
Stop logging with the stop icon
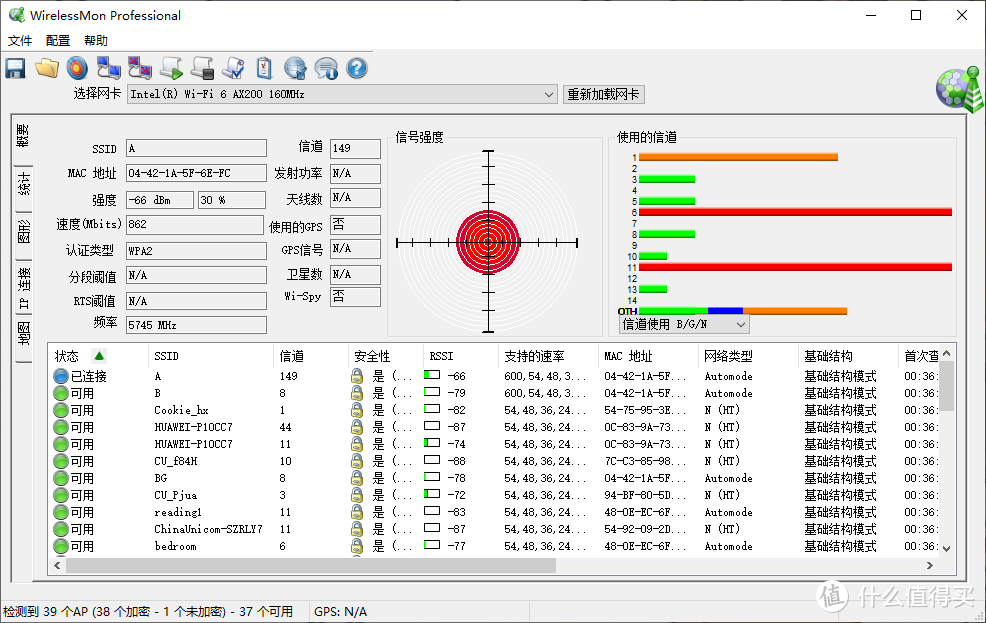(203, 67)
